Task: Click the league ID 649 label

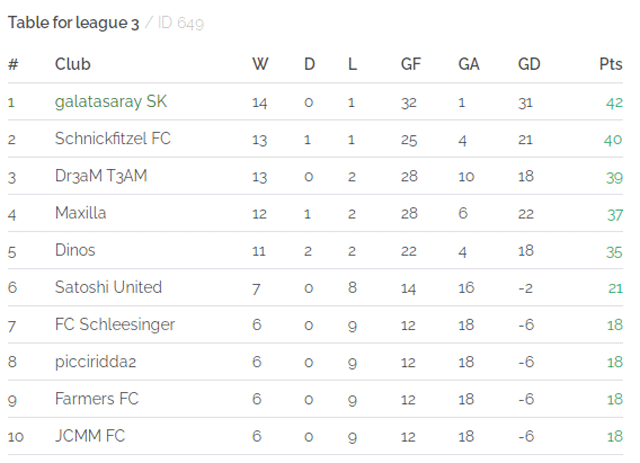Action: pos(180,23)
